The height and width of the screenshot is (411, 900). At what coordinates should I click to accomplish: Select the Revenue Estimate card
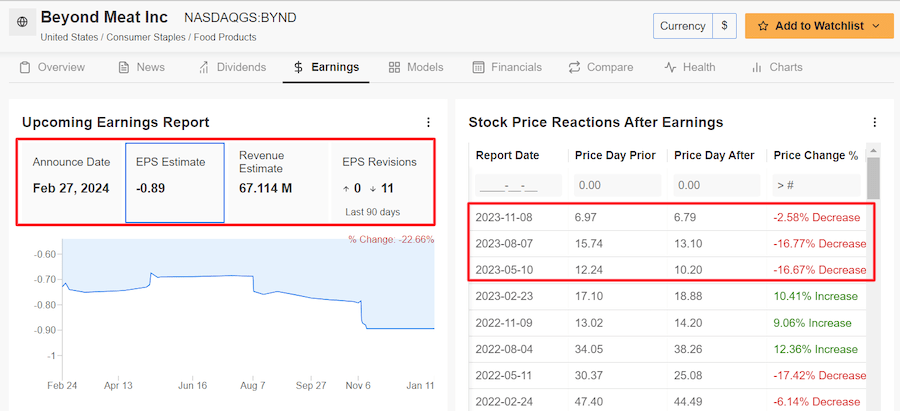pyautogui.click(x=277, y=182)
